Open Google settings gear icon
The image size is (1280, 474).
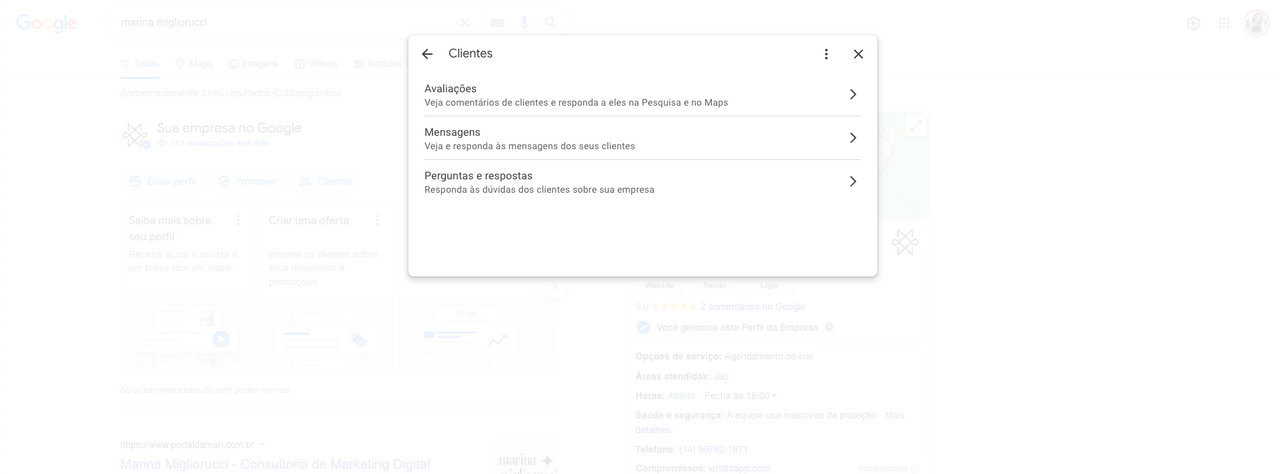(1193, 23)
